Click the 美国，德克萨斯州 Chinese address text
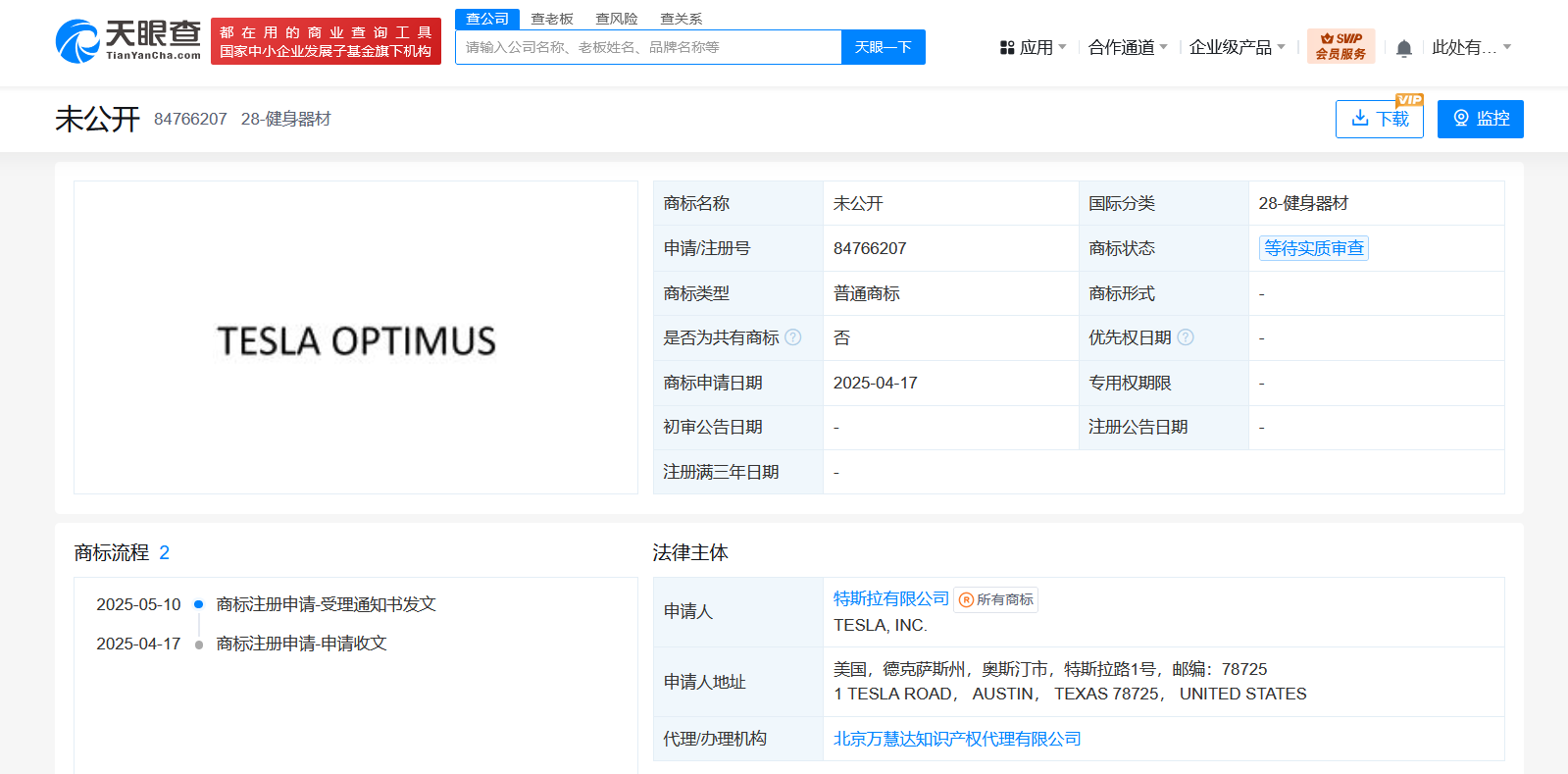1568x774 pixels. coord(1050,669)
